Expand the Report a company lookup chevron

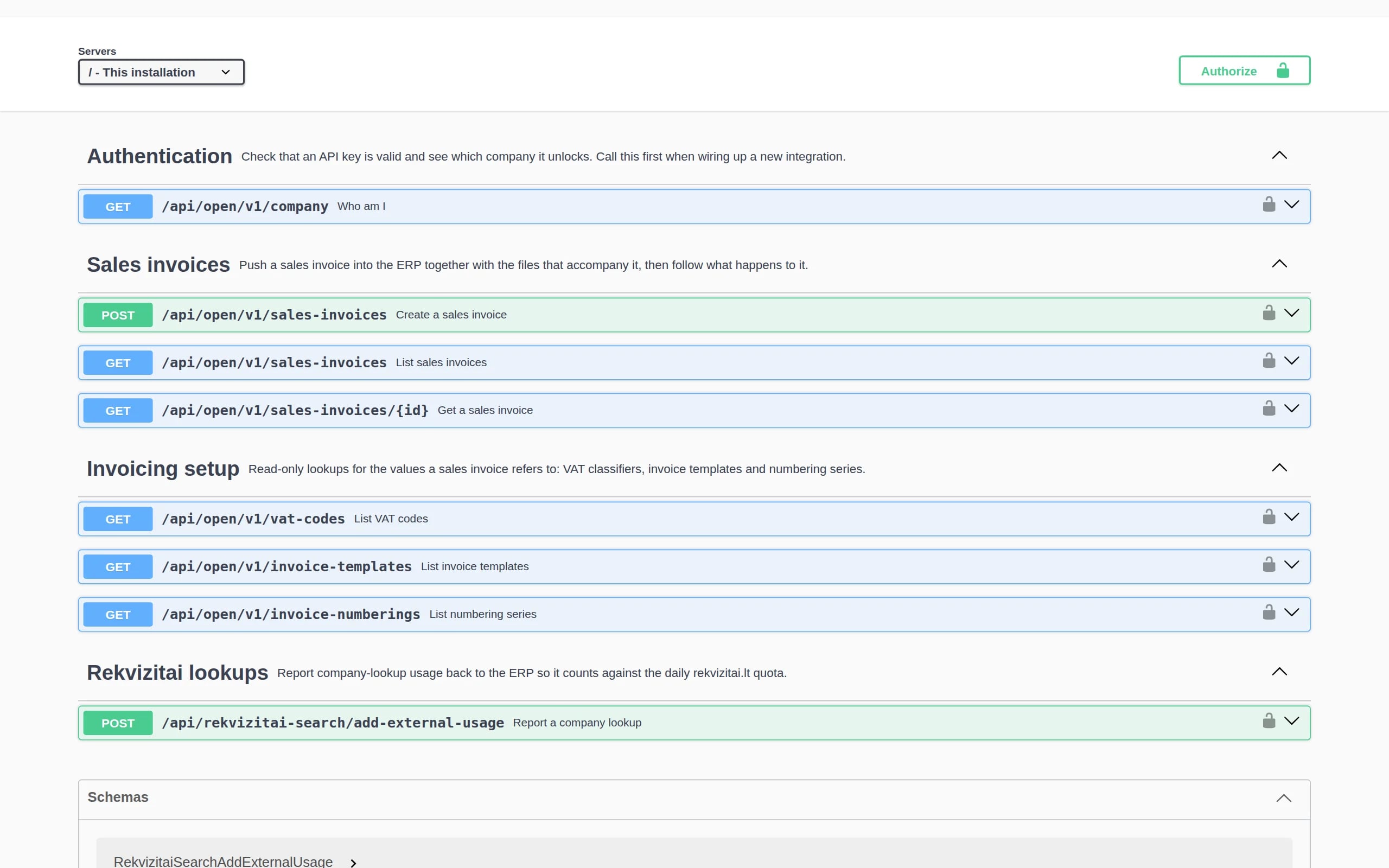[x=1291, y=720]
